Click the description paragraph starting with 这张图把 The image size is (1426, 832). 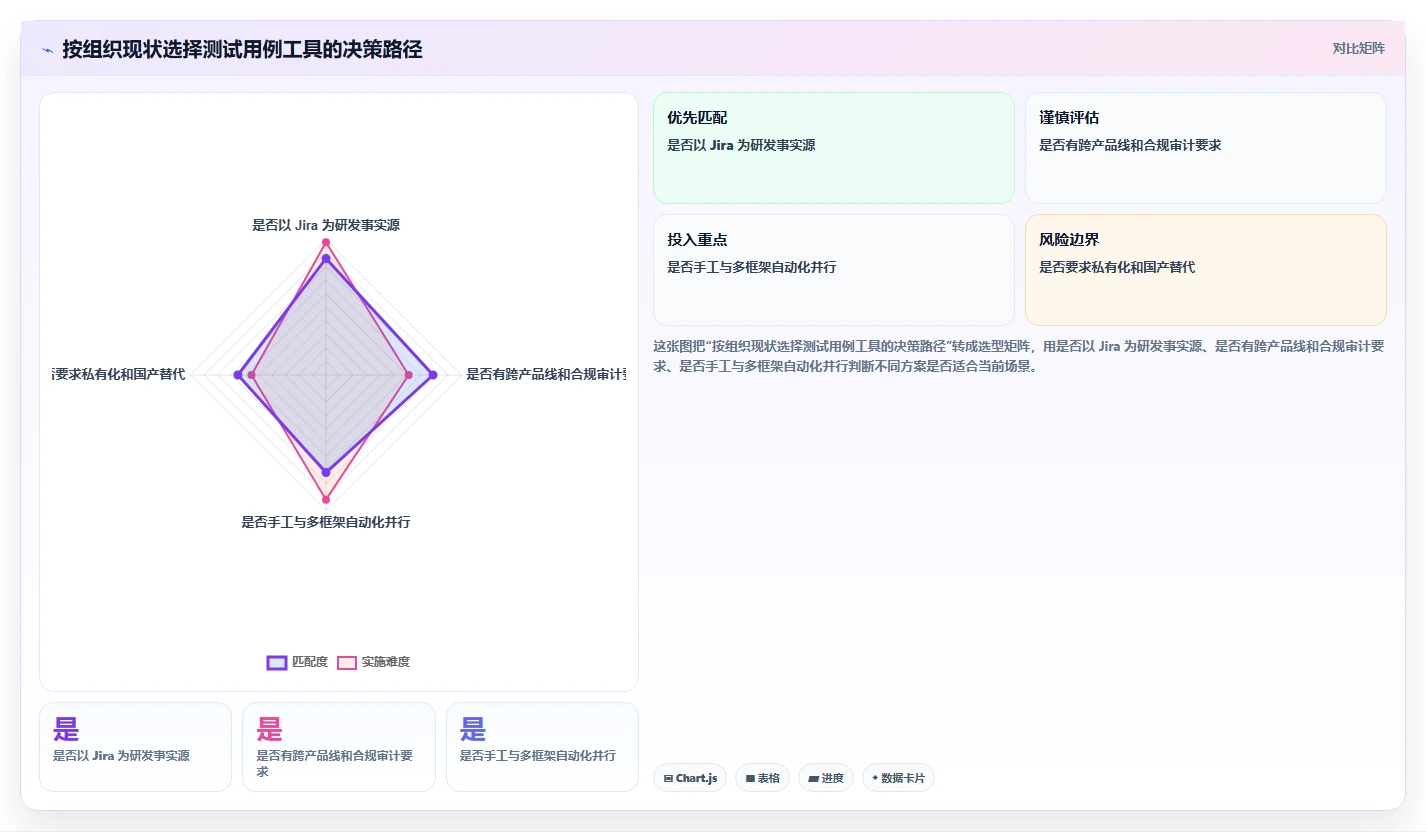pyautogui.click(x=1019, y=356)
